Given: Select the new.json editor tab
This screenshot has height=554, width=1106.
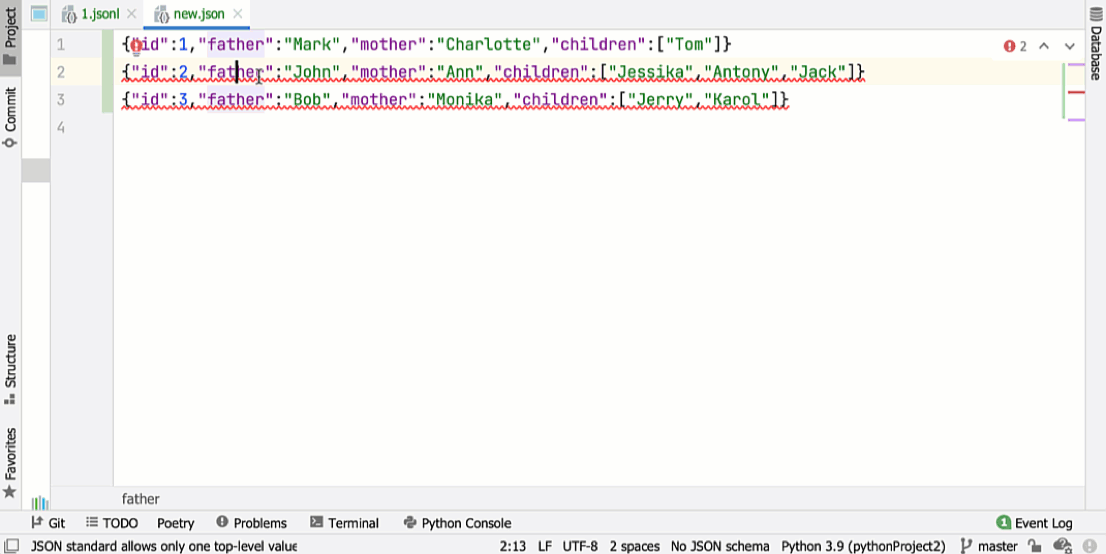Looking at the screenshot, I should pos(199,14).
